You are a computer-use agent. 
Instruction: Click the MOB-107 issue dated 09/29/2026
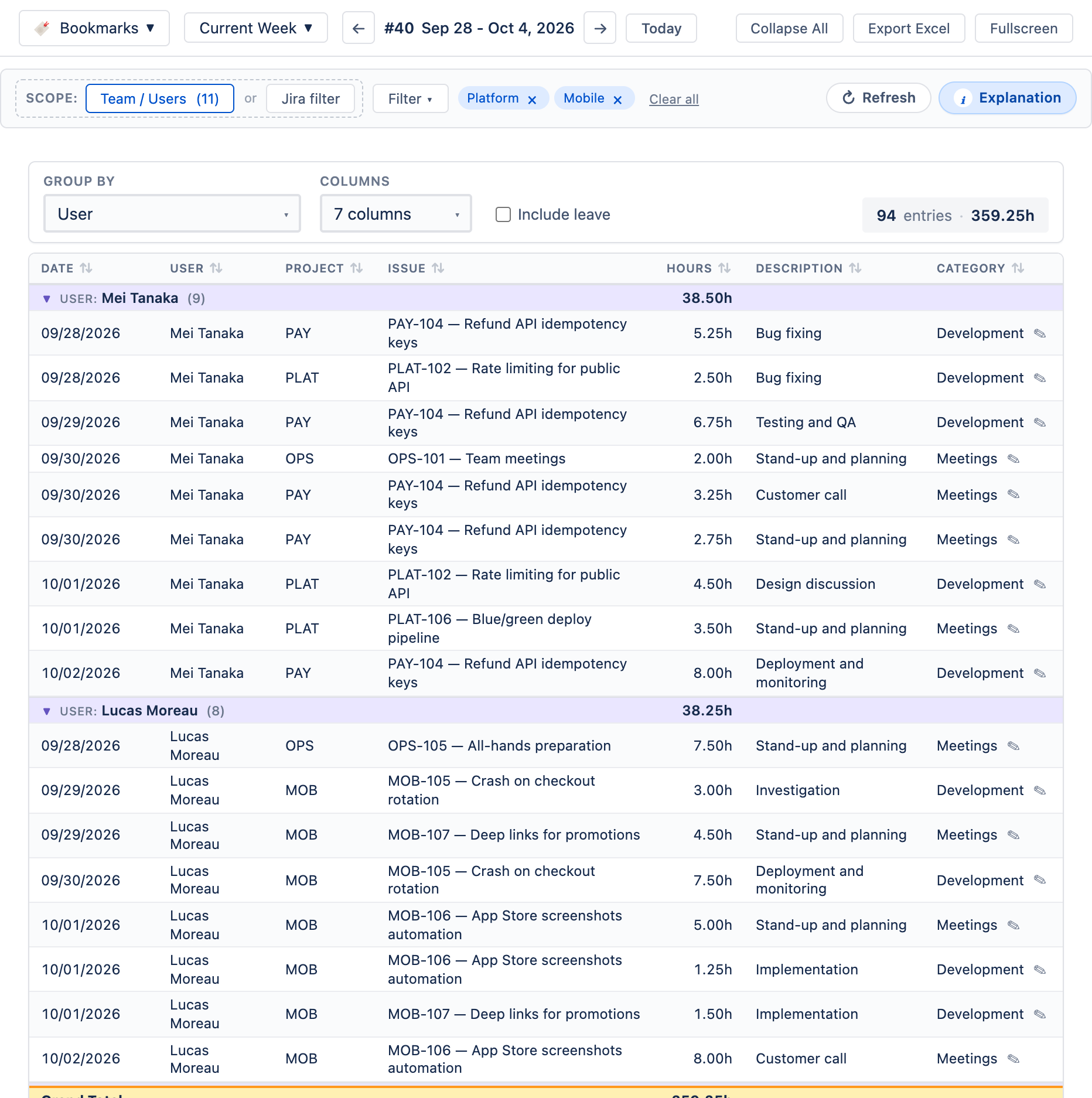point(514,835)
